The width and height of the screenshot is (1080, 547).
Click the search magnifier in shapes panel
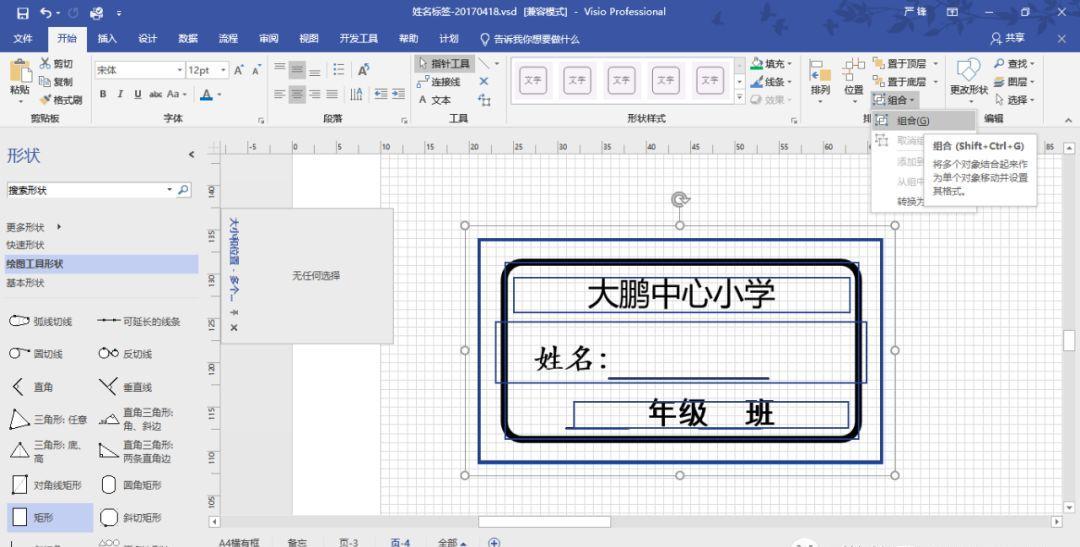(183, 190)
